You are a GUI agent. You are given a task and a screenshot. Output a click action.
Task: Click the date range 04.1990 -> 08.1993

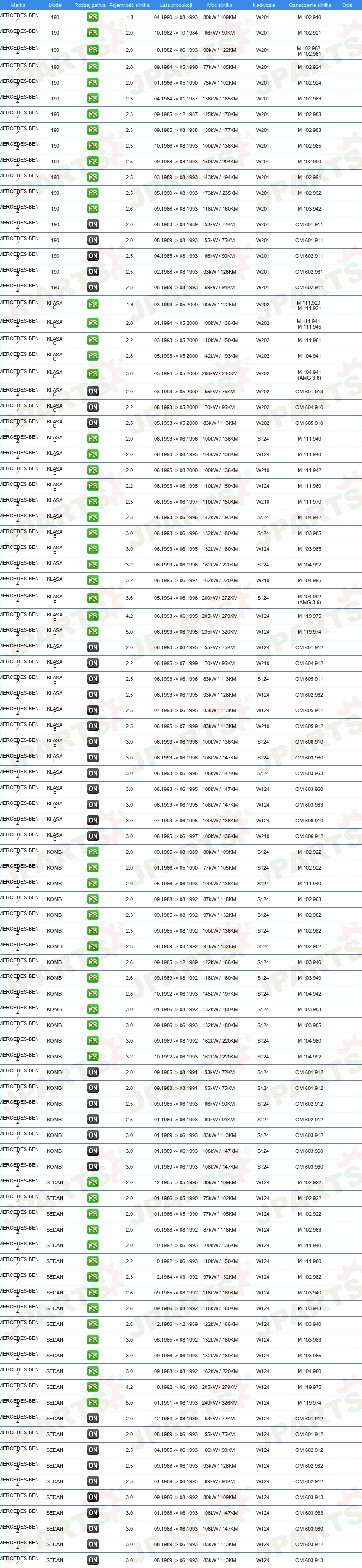click(176, 17)
